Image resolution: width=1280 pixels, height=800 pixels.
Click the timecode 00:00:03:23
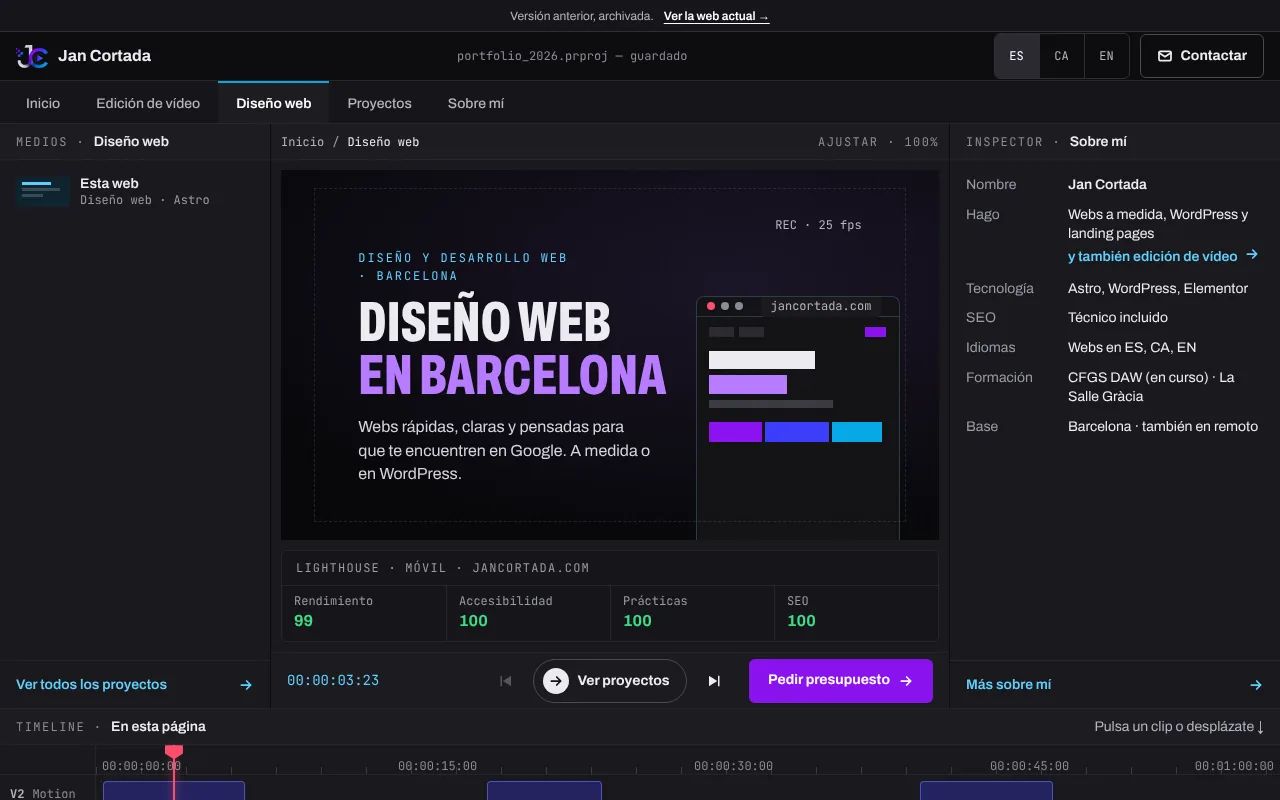333,681
